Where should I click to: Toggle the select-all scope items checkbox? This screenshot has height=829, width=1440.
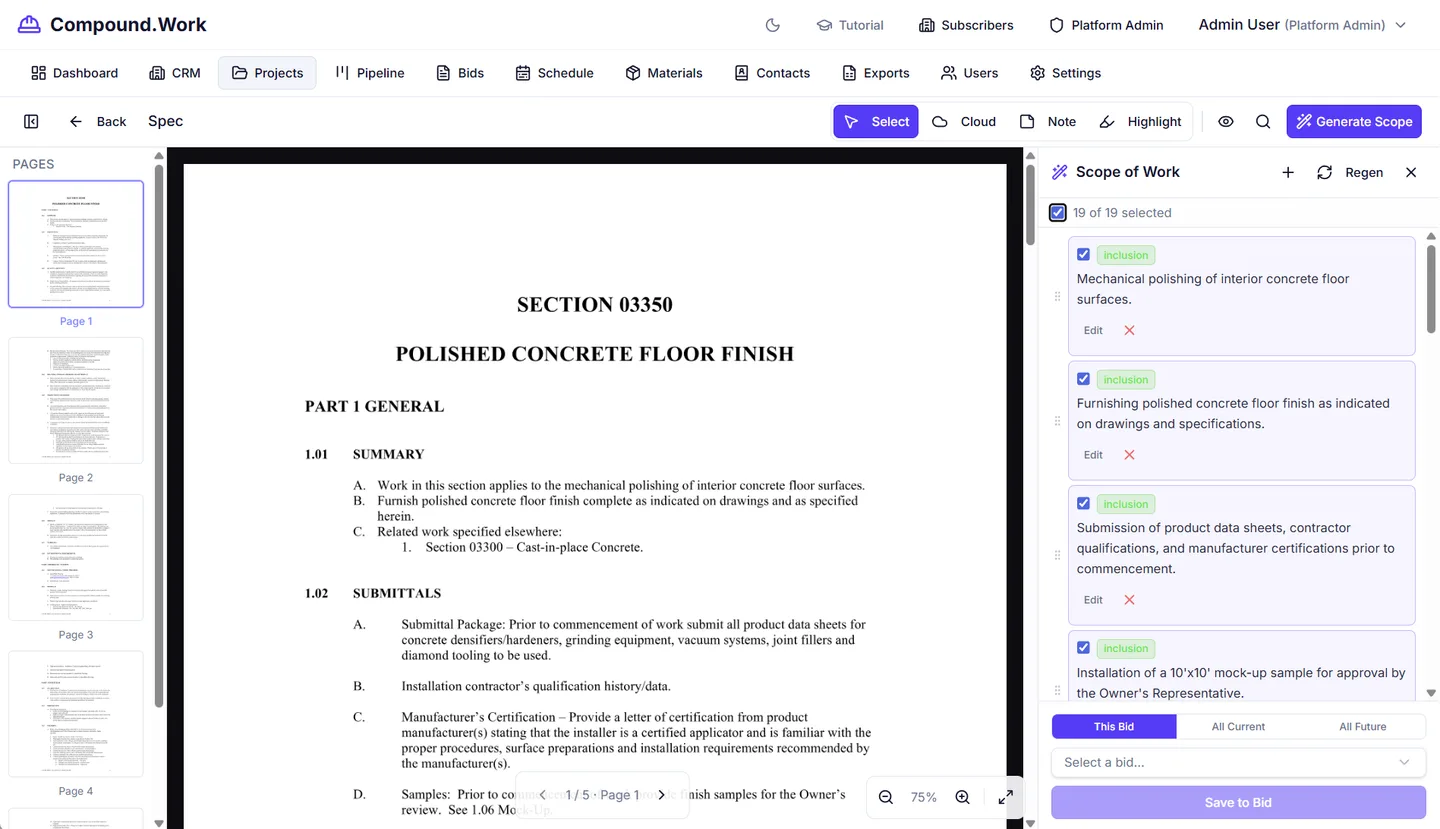click(1058, 212)
